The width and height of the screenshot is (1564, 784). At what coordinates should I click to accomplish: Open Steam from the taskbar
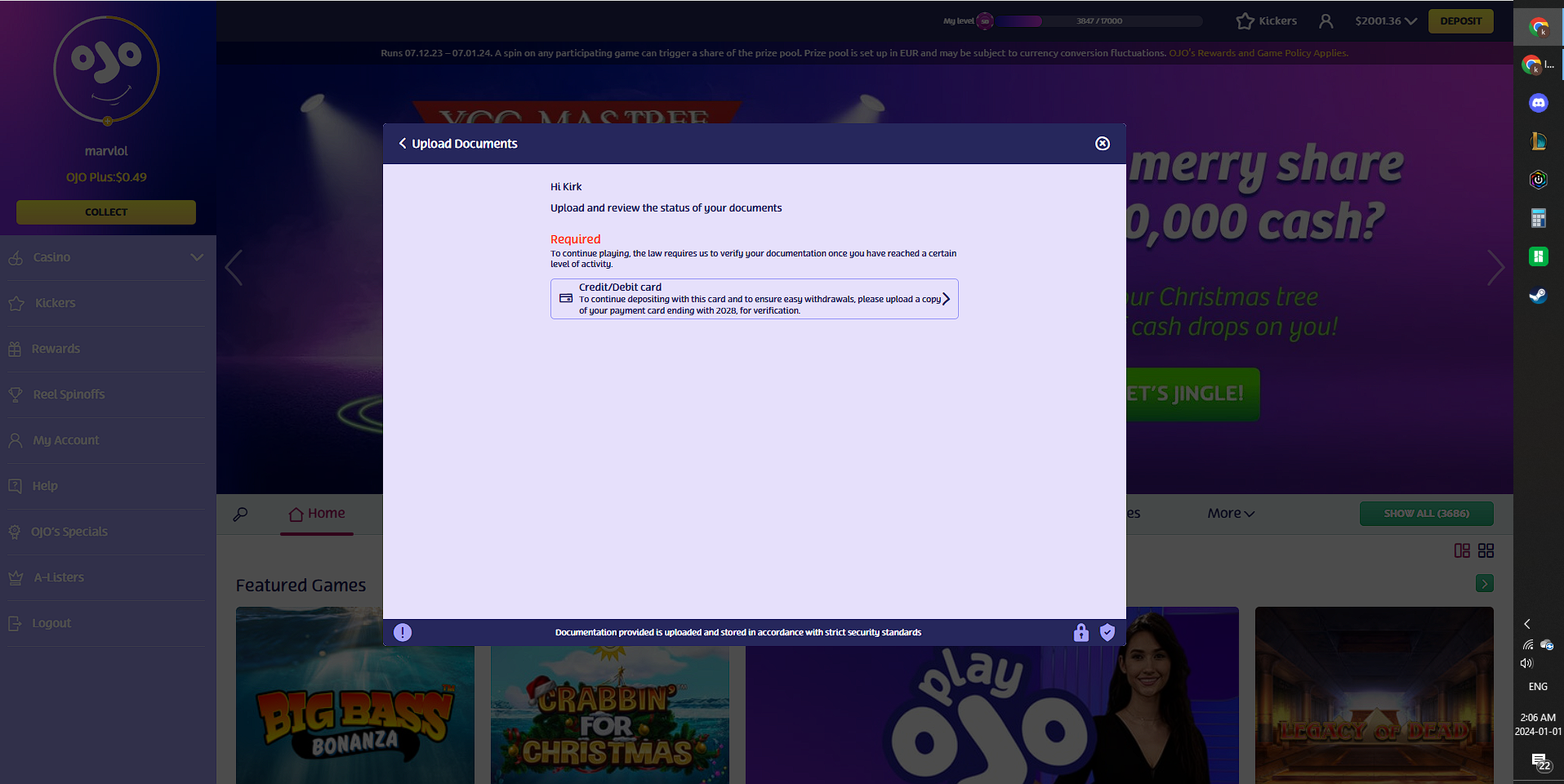tap(1539, 296)
